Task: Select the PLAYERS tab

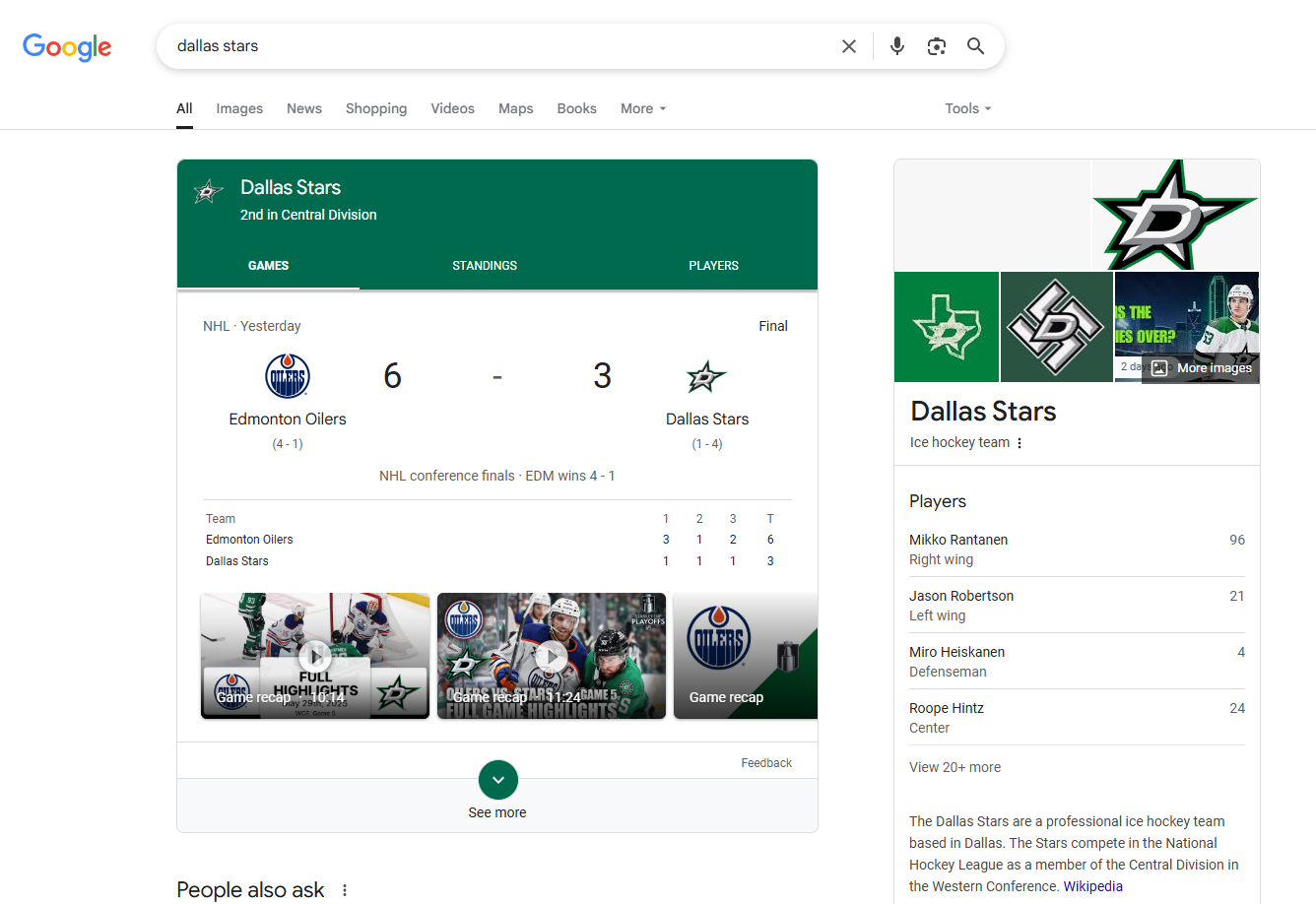Action: 714,266
